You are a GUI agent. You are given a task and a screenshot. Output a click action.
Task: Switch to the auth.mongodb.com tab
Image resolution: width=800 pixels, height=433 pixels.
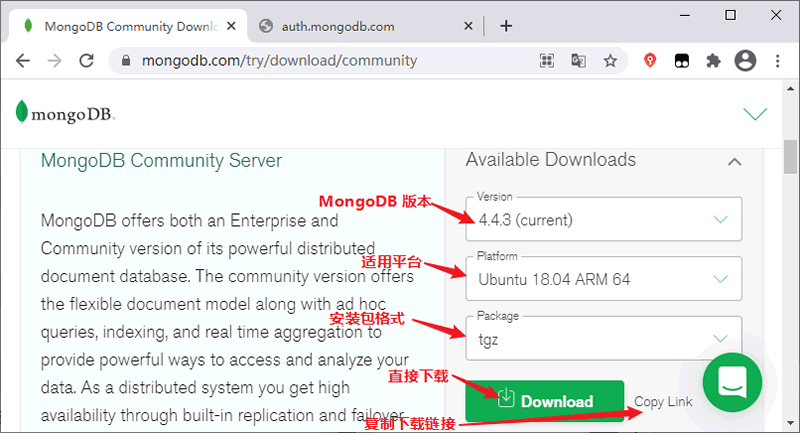pos(365,26)
